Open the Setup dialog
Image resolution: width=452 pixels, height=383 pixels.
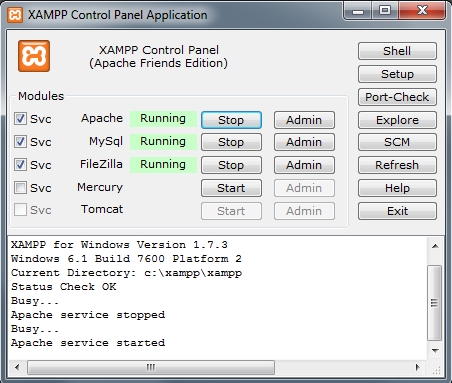(397, 74)
